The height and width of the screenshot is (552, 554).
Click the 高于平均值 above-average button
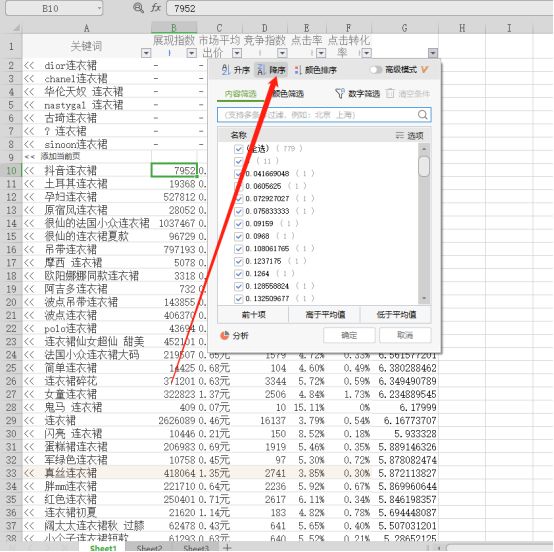(x=325, y=315)
